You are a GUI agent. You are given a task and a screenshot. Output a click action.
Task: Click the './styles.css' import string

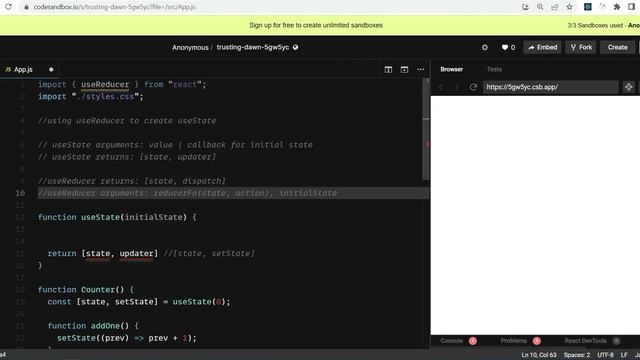point(105,97)
